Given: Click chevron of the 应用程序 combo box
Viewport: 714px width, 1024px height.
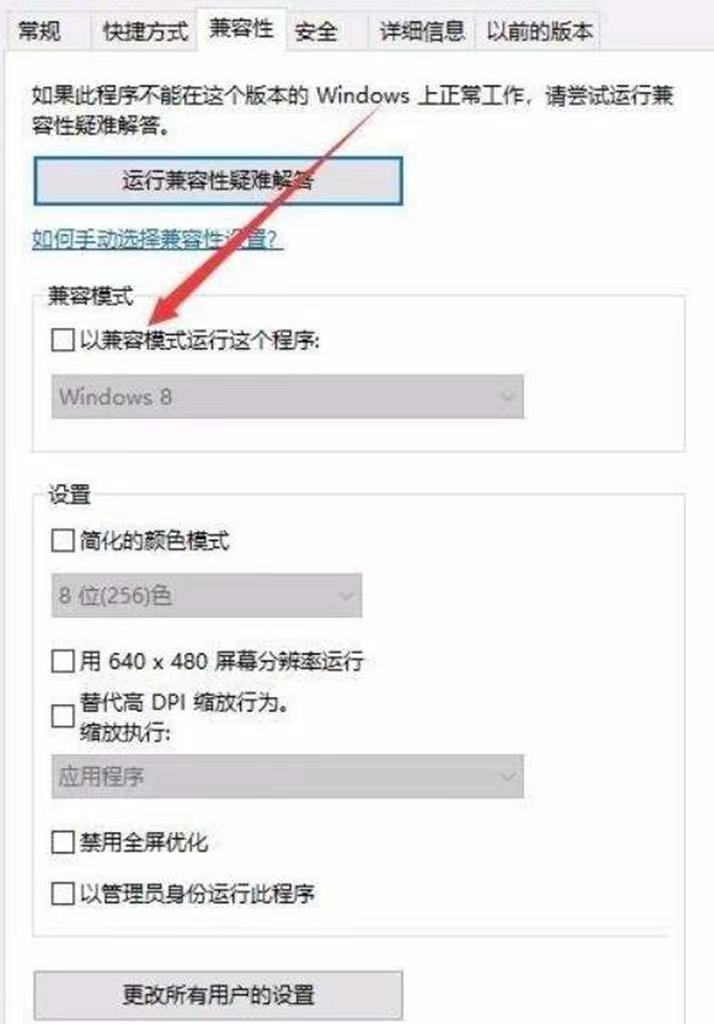Looking at the screenshot, I should [506, 776].
